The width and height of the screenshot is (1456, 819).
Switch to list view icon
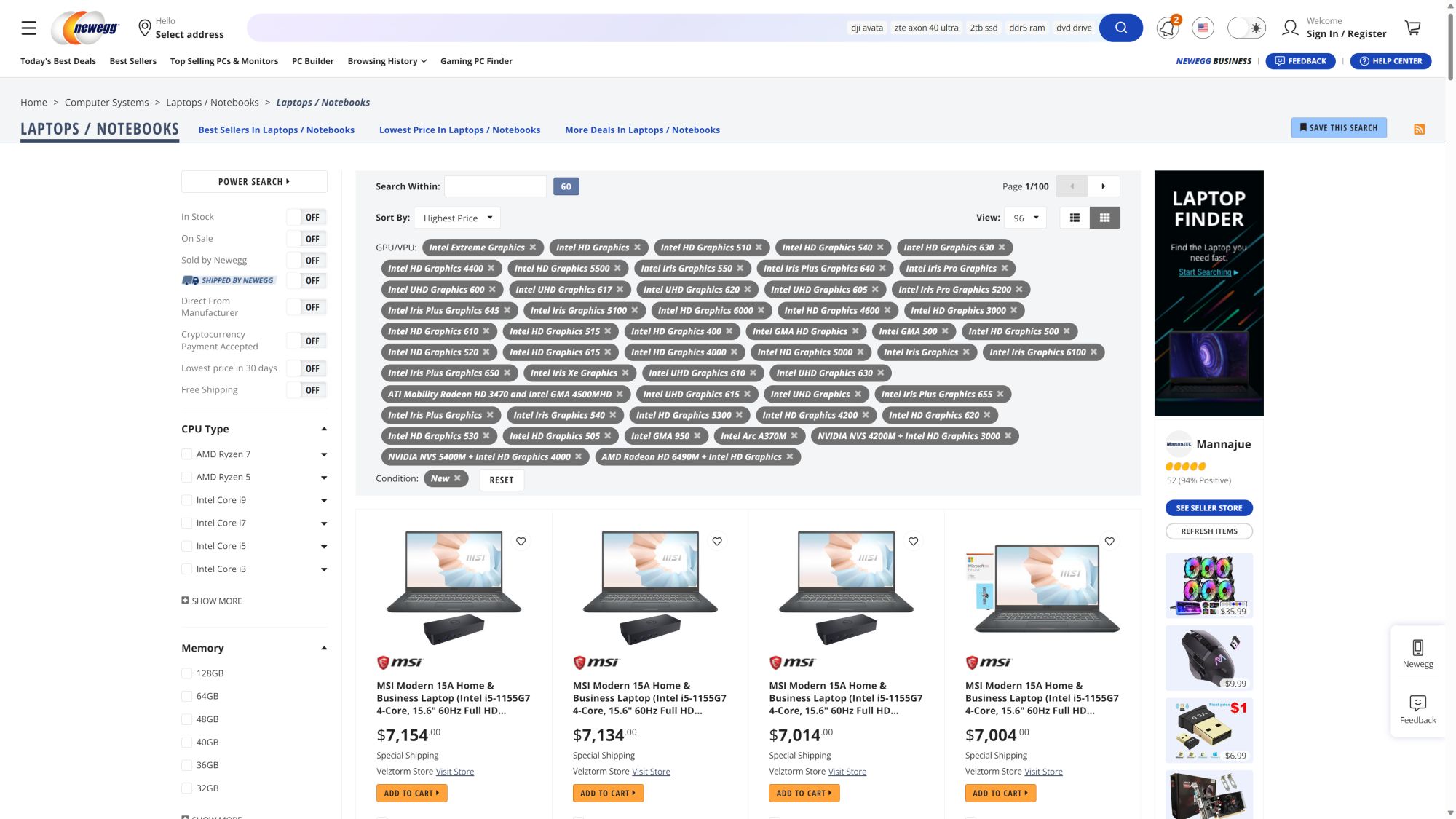(1075, 218)
